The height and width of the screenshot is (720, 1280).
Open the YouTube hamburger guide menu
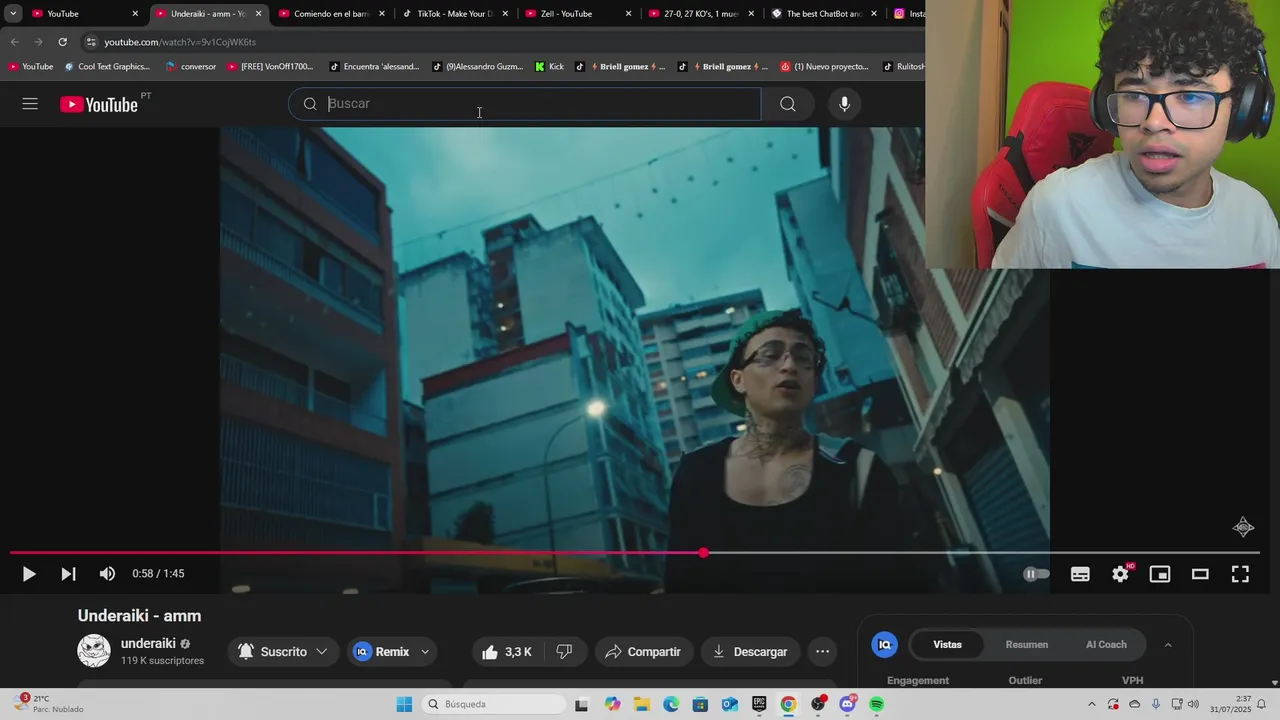pyautogui.click(x=30, y=104)
